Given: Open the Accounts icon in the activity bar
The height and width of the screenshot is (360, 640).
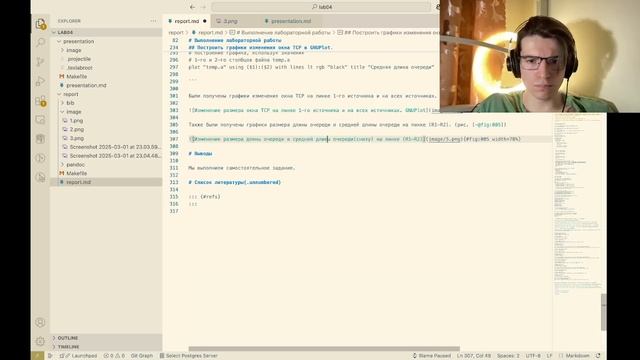Looking at the screenshot, I should tap(40, 322).
